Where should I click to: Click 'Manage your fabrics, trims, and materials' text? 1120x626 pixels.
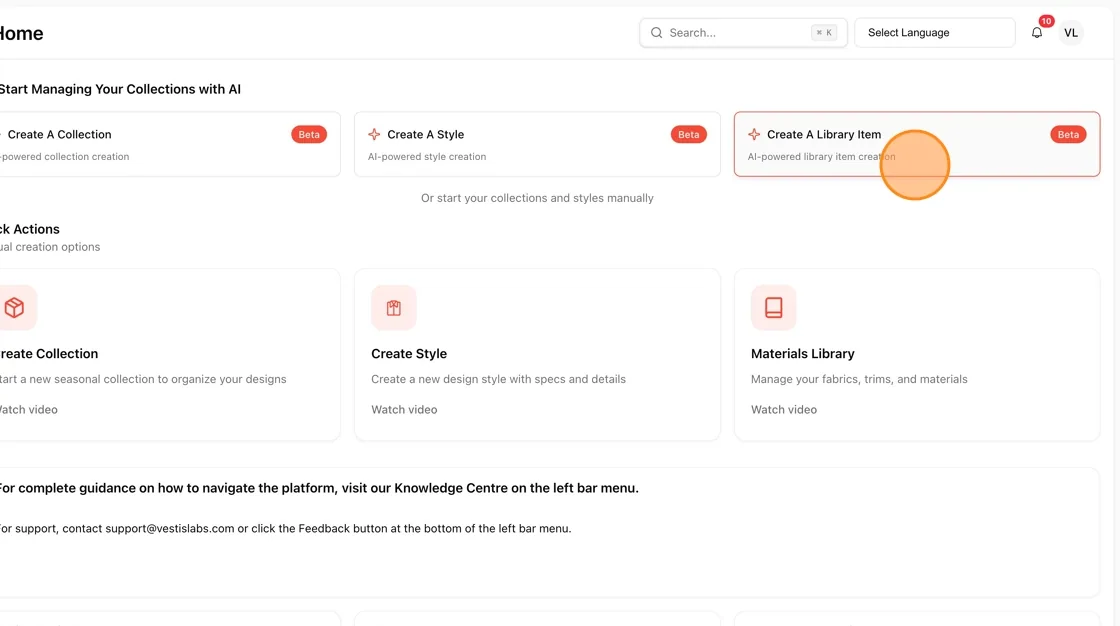tap(859, 379)
